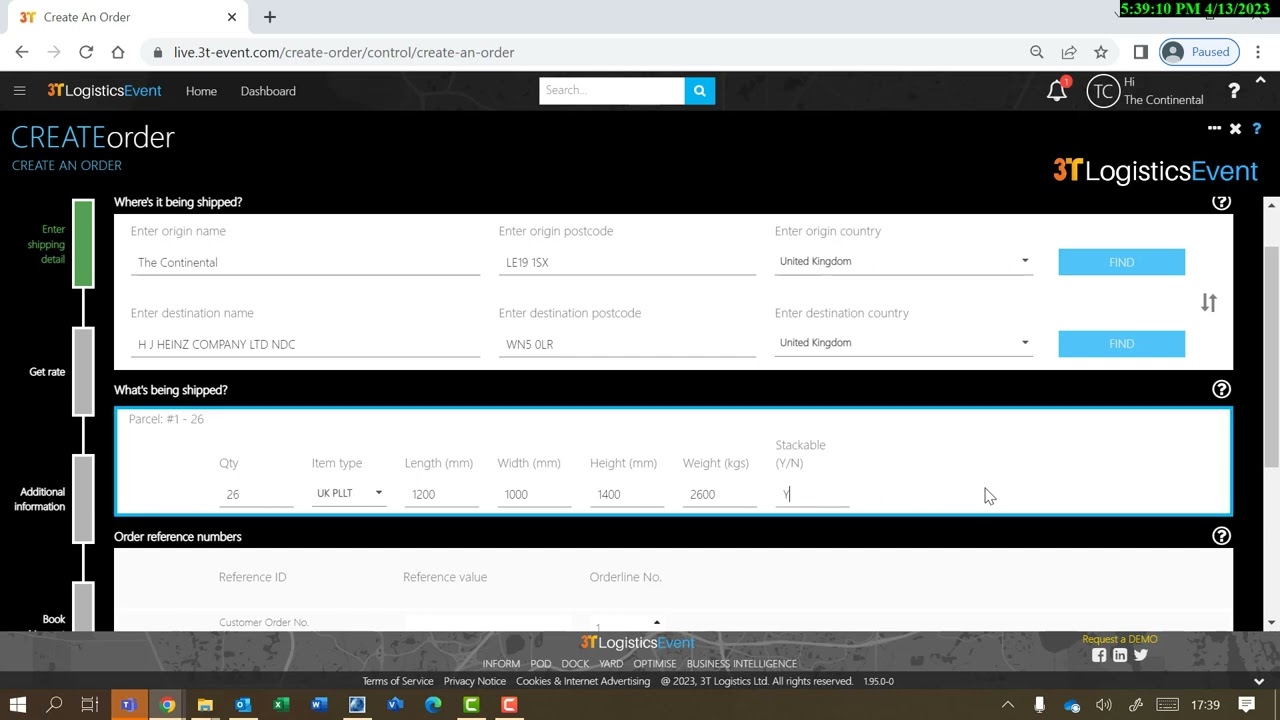The height and width of the screenshot is (720, 1280).
Task: Close the Create Order panel with X
Action: (x=1235, y=129)
